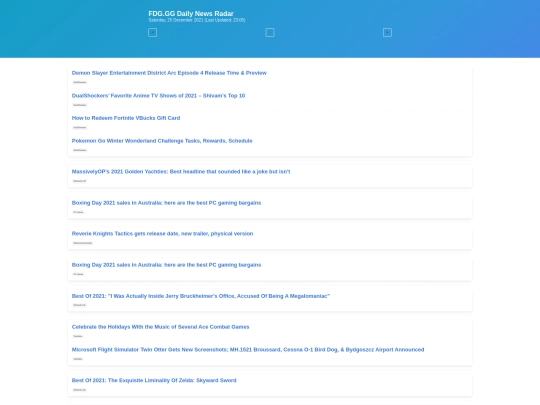Click the FDG.GG Daily News Radar title

(x=191, y=13)
